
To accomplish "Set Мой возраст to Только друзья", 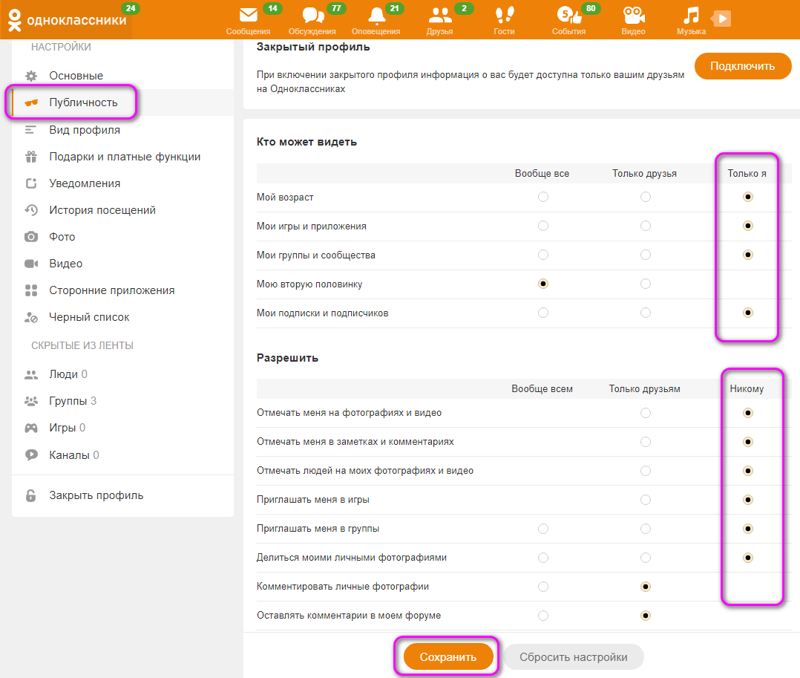I will pyautogui.click(x=645, y=197).
